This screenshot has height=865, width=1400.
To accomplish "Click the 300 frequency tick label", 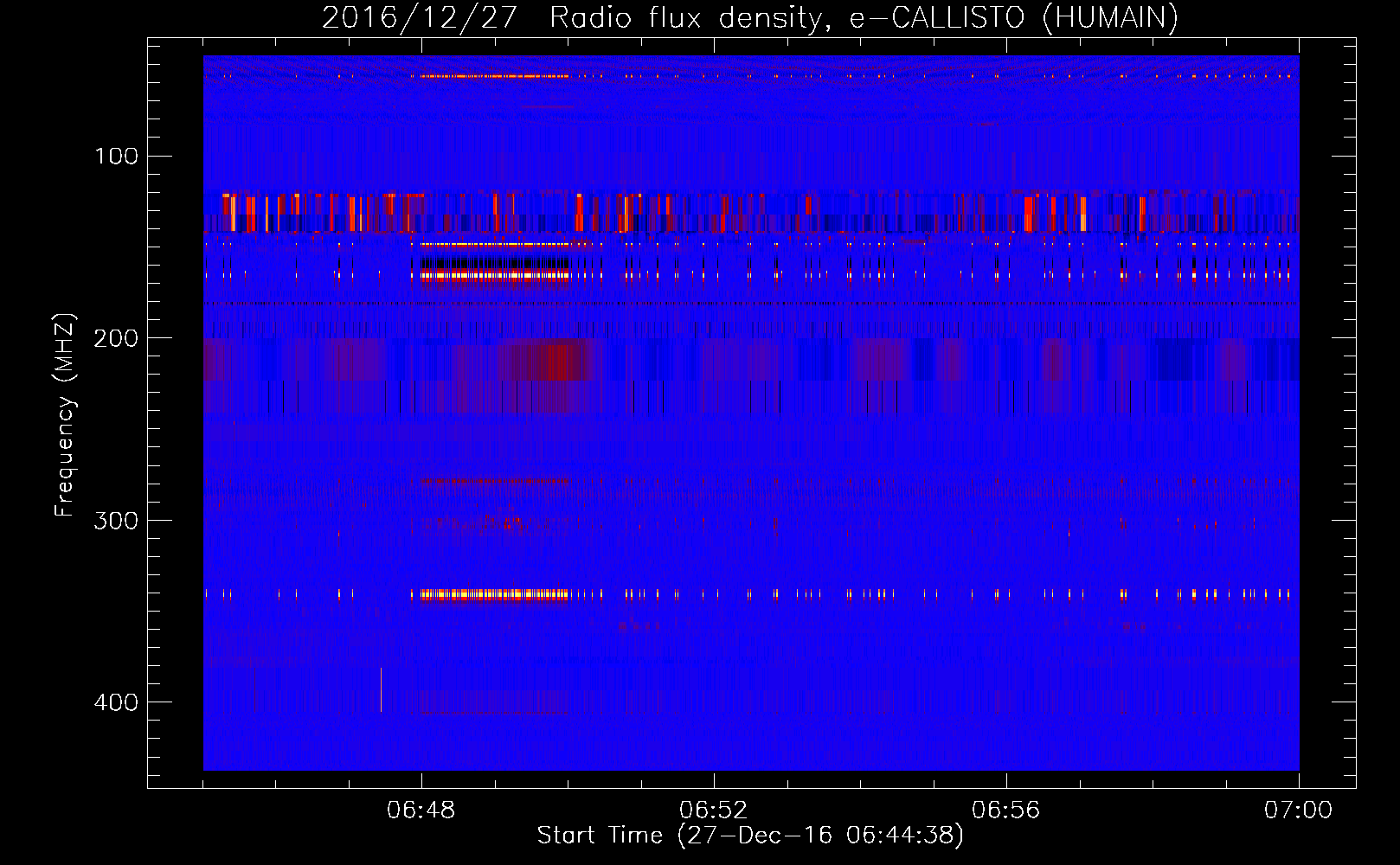I will point(116,521).
